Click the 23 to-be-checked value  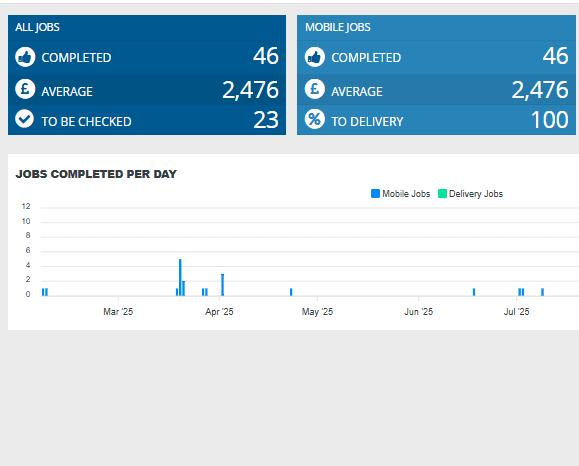[266, 120]
